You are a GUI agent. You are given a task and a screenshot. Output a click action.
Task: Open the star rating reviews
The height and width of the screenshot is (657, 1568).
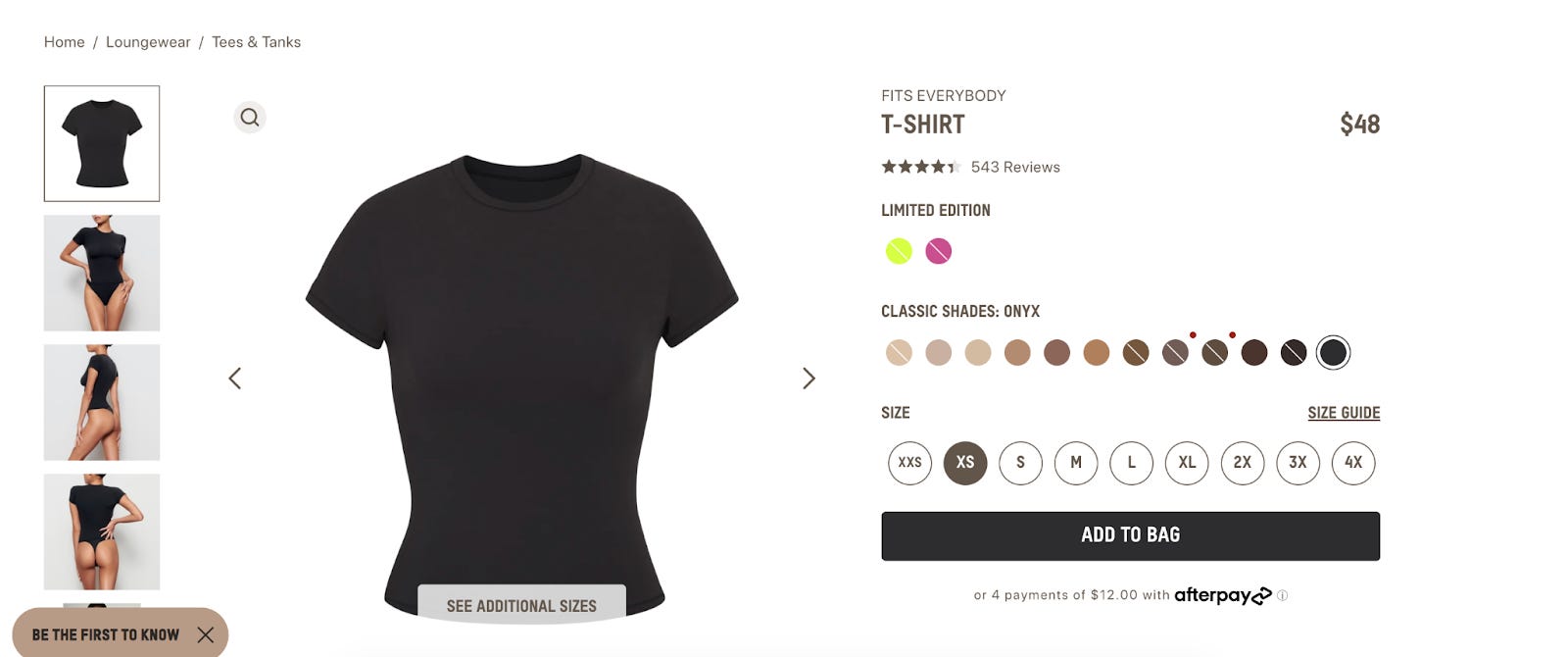pyautogui.click(x=919, y=167)
